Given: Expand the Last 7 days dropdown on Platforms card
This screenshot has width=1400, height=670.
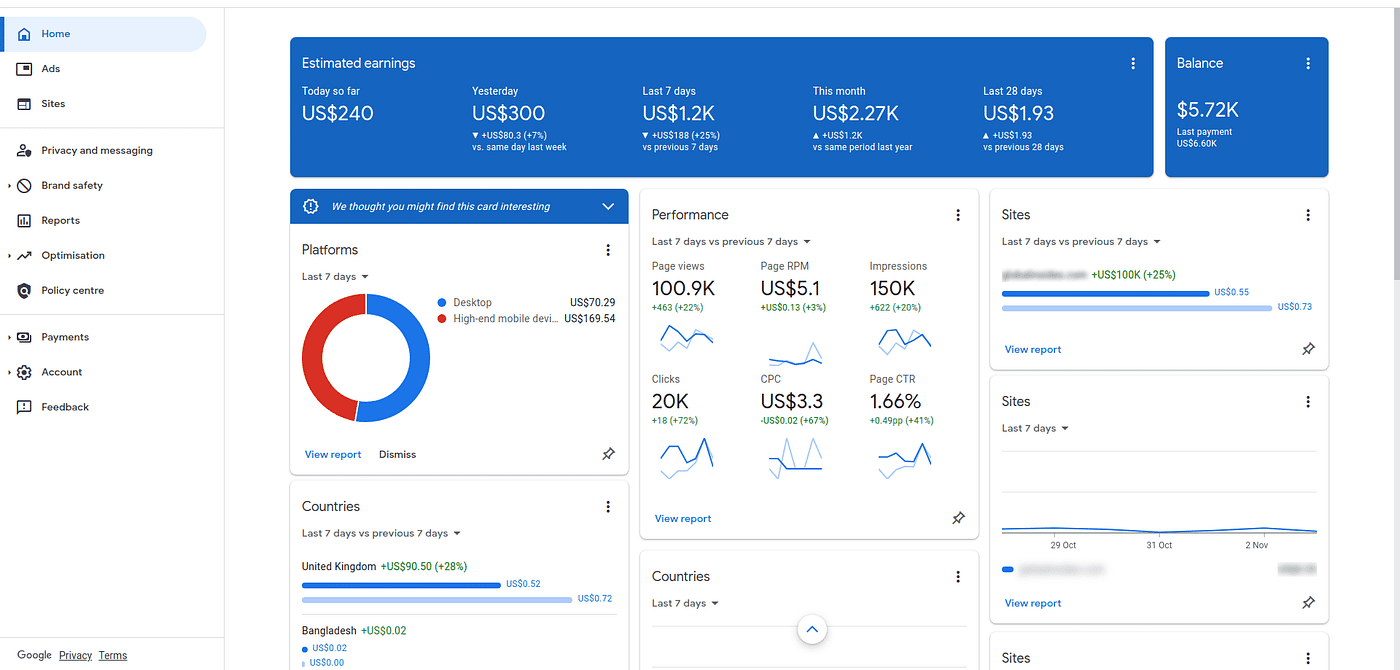Looking at the screenshot, I should pos(334,276).
